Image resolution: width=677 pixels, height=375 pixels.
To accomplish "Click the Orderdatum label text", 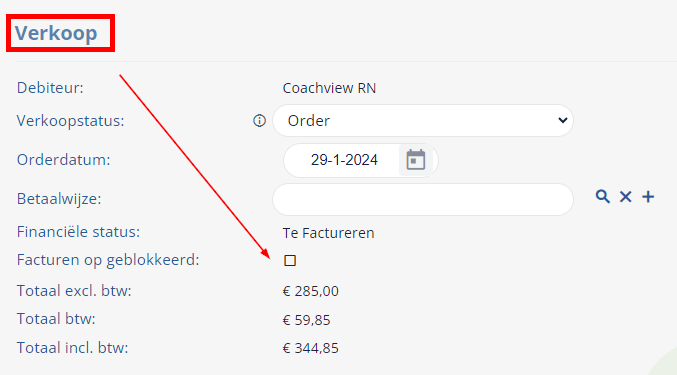I will pyautogui.click(x=63, y=160).
